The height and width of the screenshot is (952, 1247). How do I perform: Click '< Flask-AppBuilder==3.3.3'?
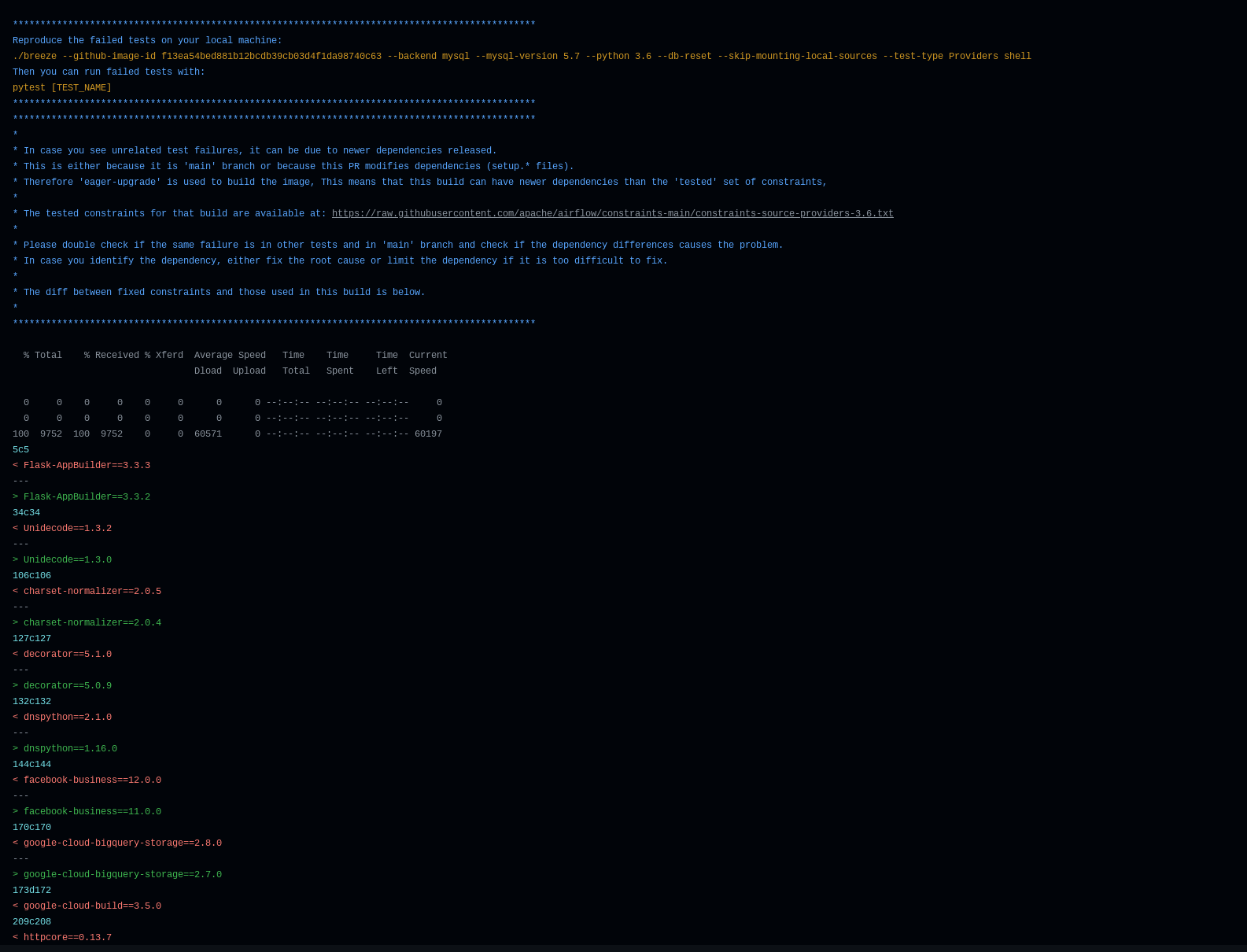coord(81,466)
